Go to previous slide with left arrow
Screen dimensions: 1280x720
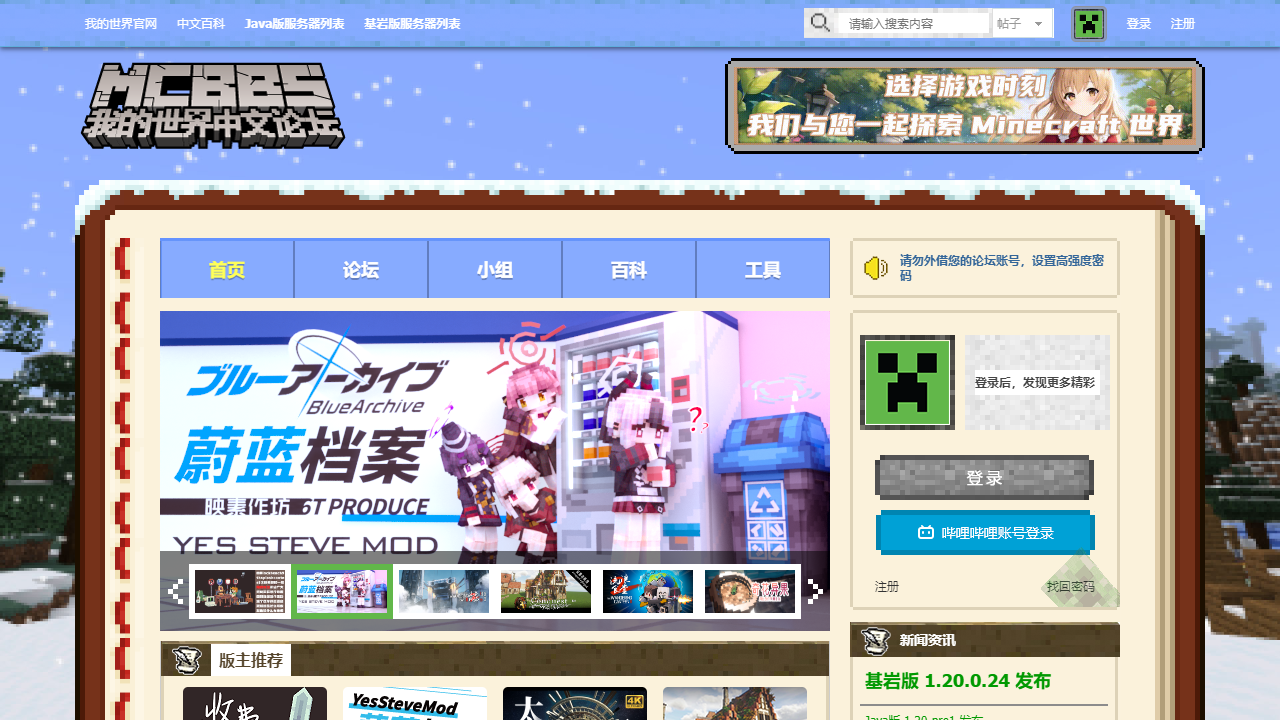[x=175, y=592]
